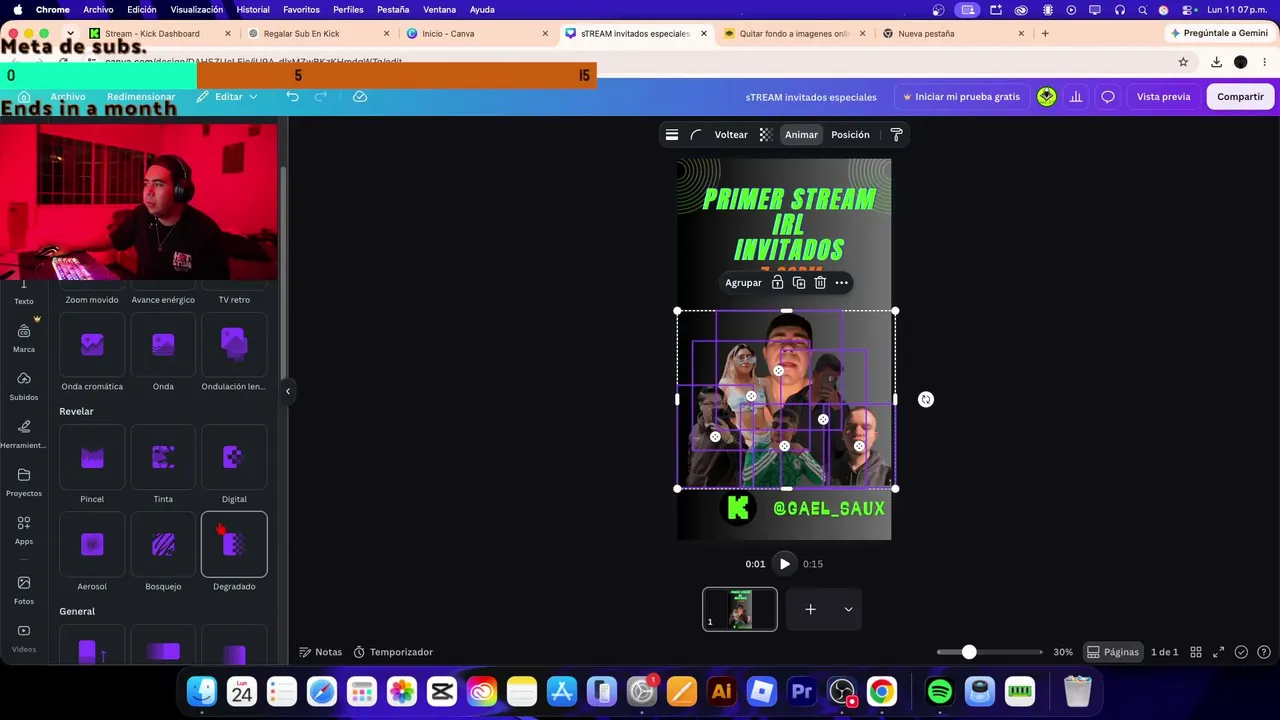Click the Vista previa button
This screenshot has height=720, width=1280.
pos(1163,97)
